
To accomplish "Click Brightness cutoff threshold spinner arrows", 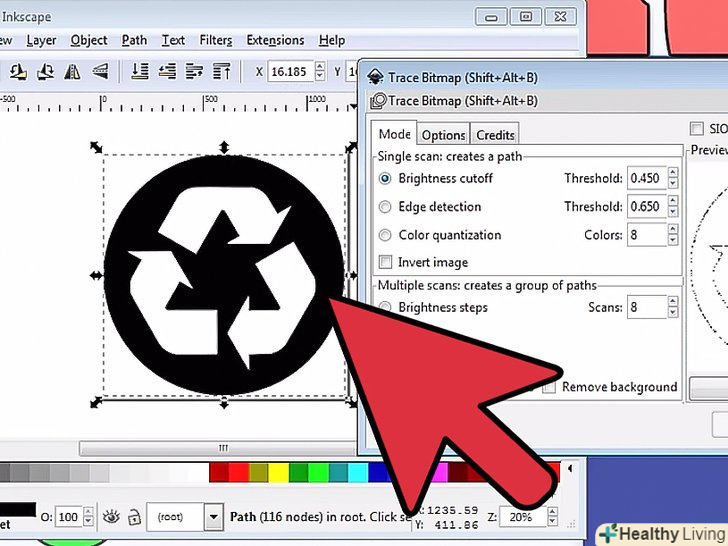I will (674, 179).
